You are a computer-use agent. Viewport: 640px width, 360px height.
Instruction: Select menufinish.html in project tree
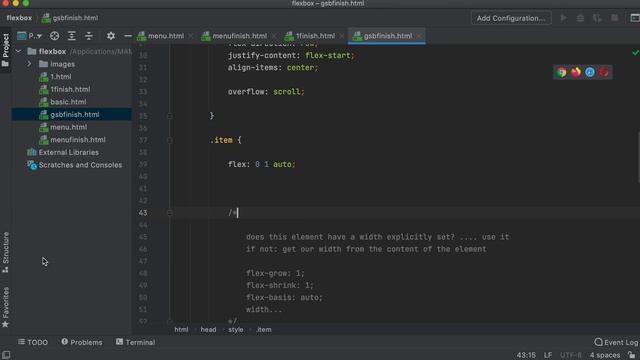[x=78, y=140]
